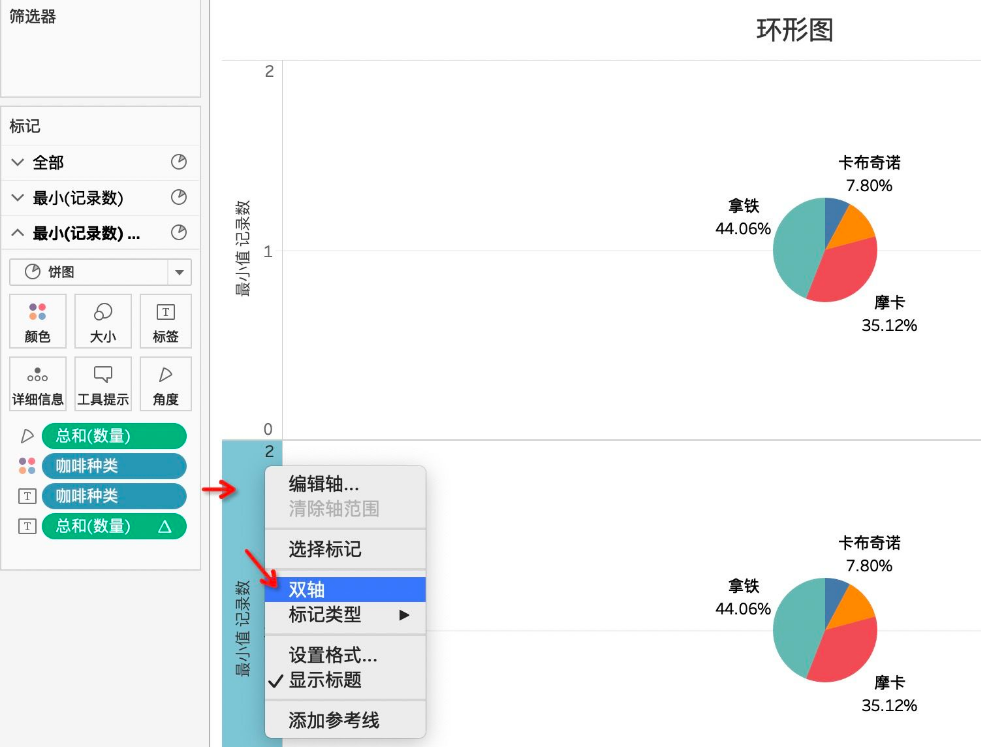
Task: Click the color dots icon beside 咖啡种类 pill
Action: [x=27, y=466]
